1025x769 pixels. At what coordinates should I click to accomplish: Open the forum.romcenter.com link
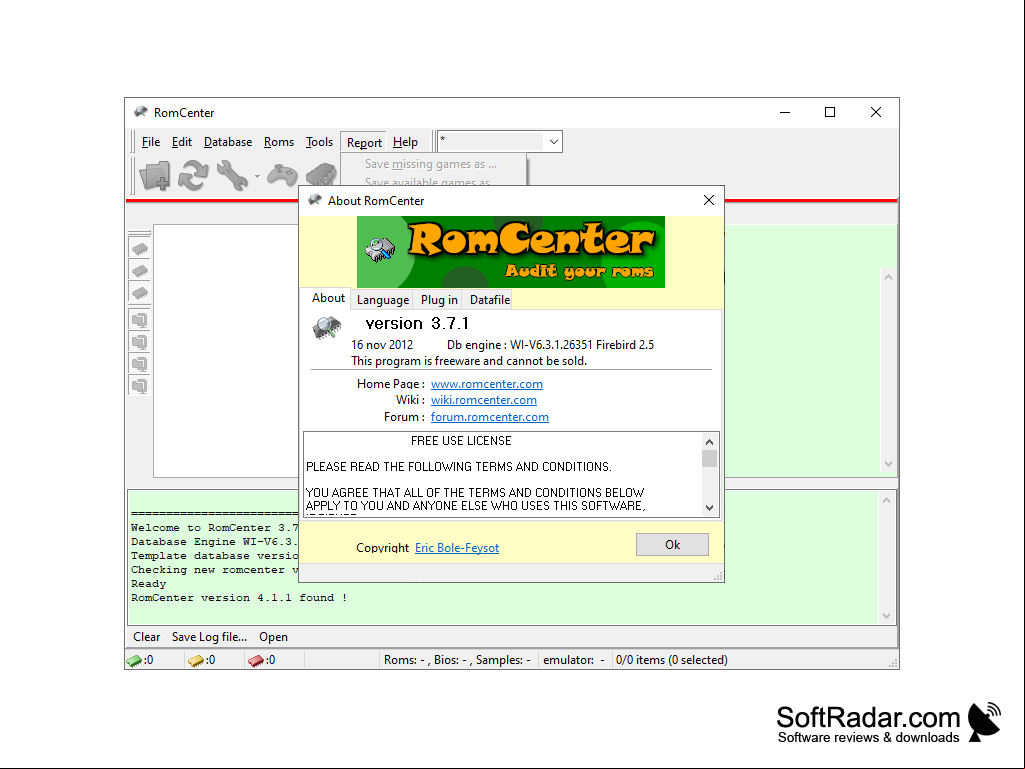click(490, 417)
